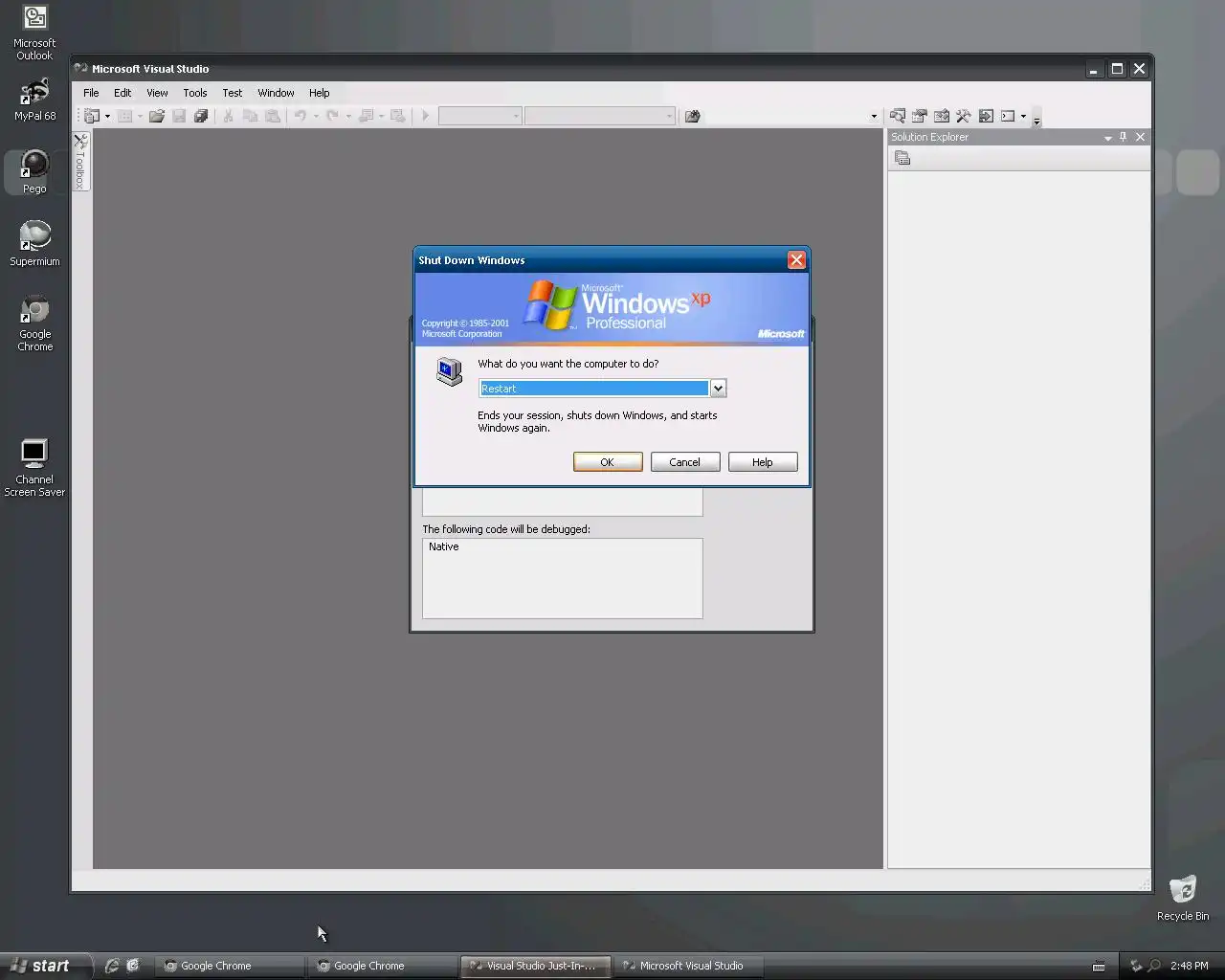Open the Tools menu

pos(195,93)
